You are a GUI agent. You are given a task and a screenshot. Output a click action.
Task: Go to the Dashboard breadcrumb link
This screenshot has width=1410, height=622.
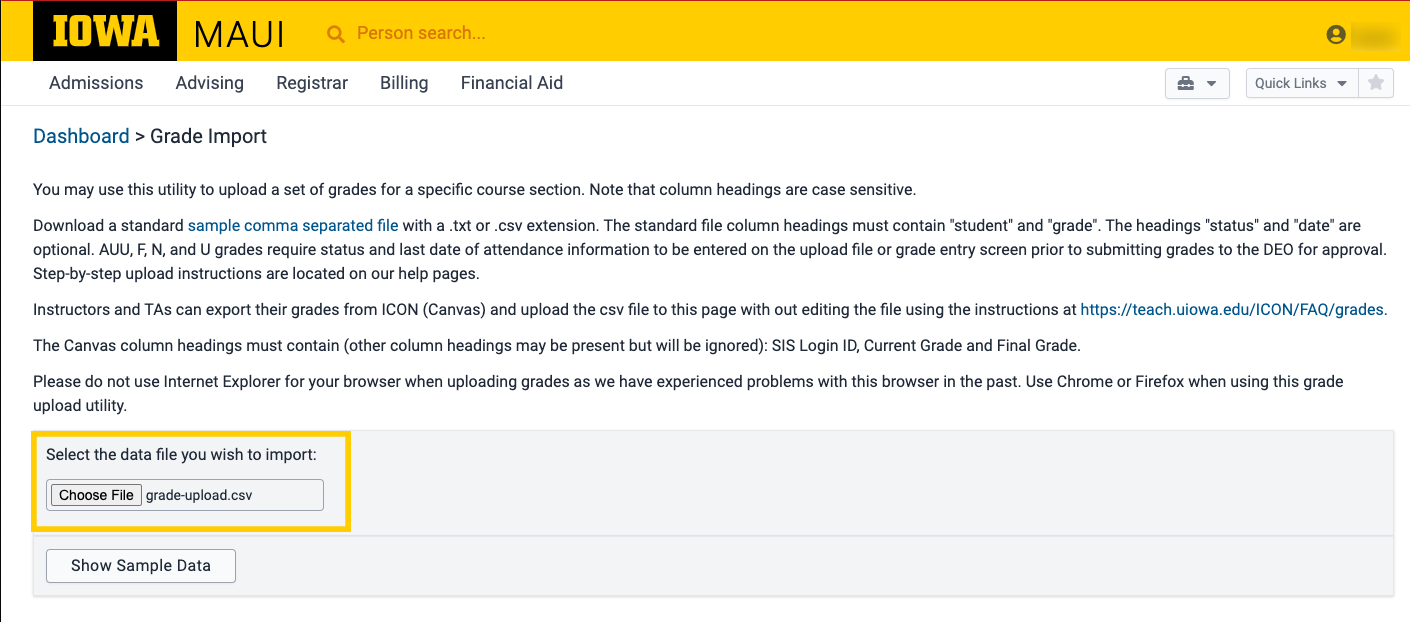point(81,136)
